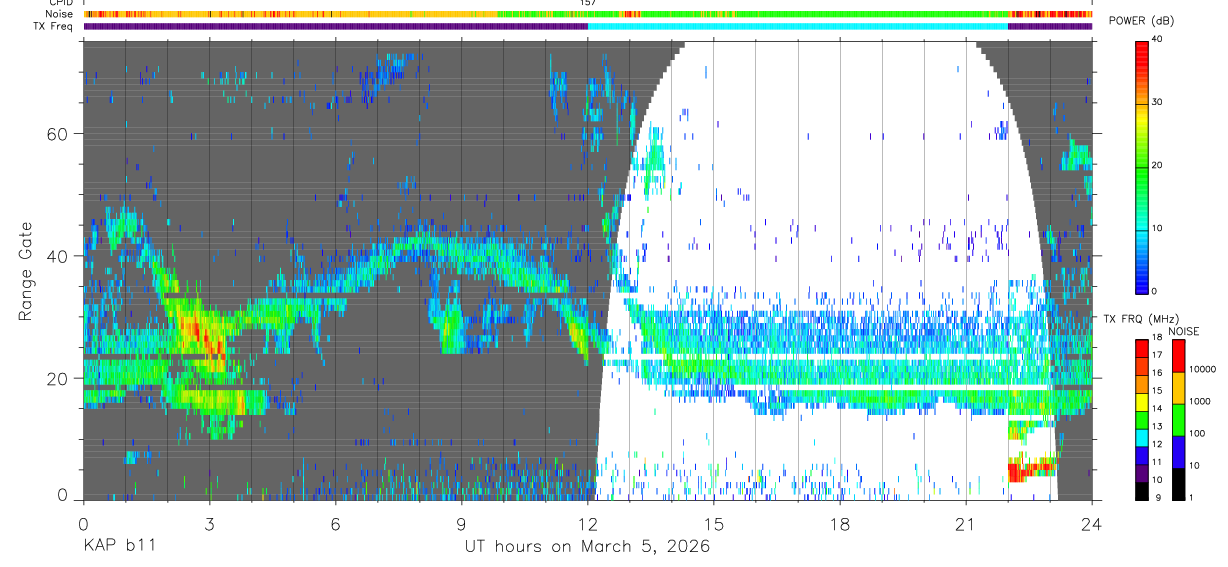Click the black NOISE swatch between 1 and 10
The width and height of the screenshot is (1228, 567).
point(1179,484)
